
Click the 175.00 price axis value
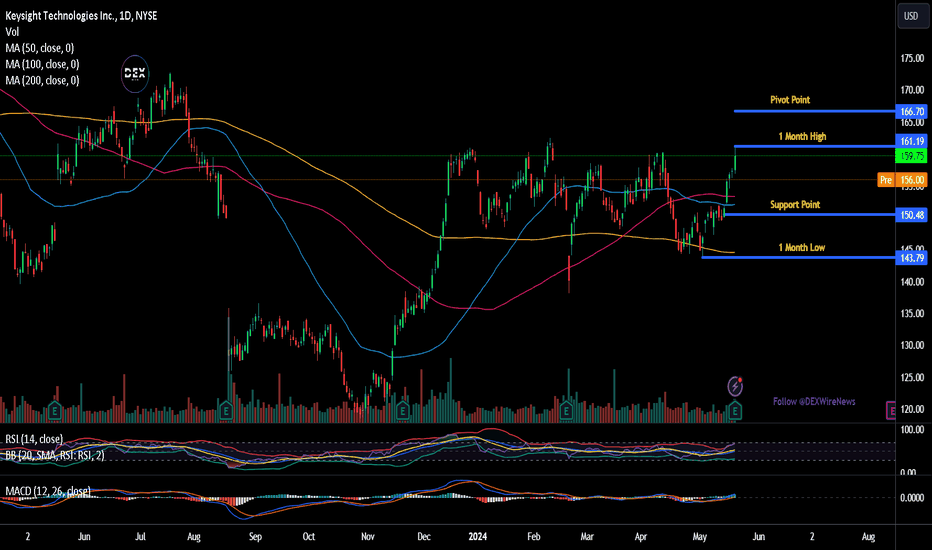tap(912, 58)
